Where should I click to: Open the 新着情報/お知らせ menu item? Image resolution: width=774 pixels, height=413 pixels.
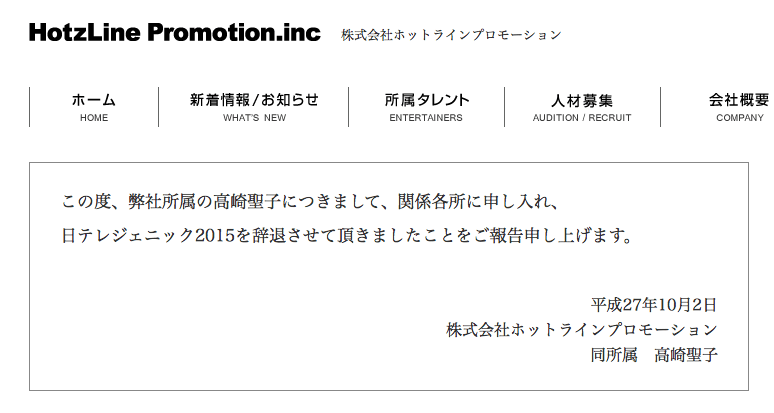point(254,100)
